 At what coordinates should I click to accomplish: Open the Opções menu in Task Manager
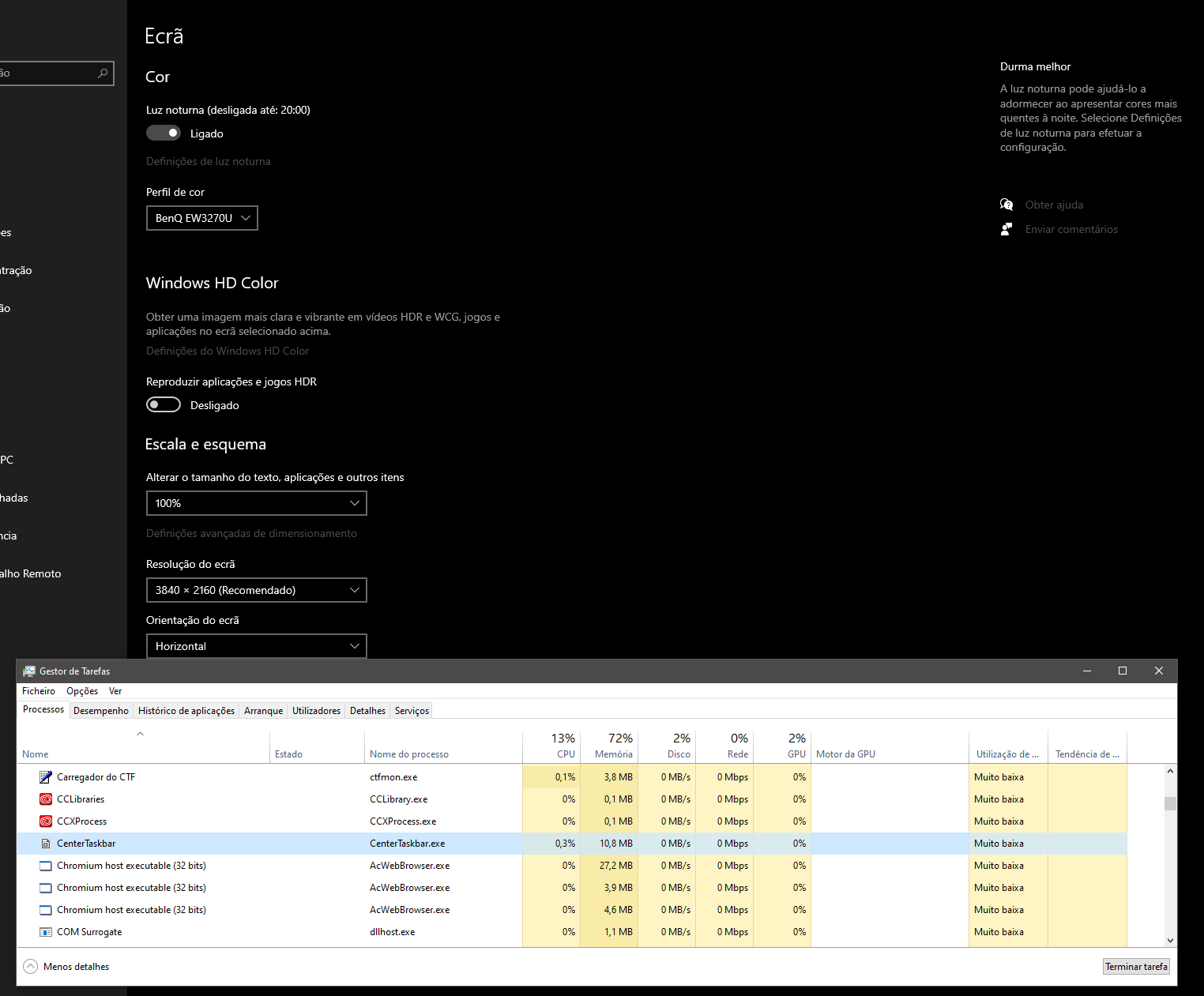(x=81, y=690)
